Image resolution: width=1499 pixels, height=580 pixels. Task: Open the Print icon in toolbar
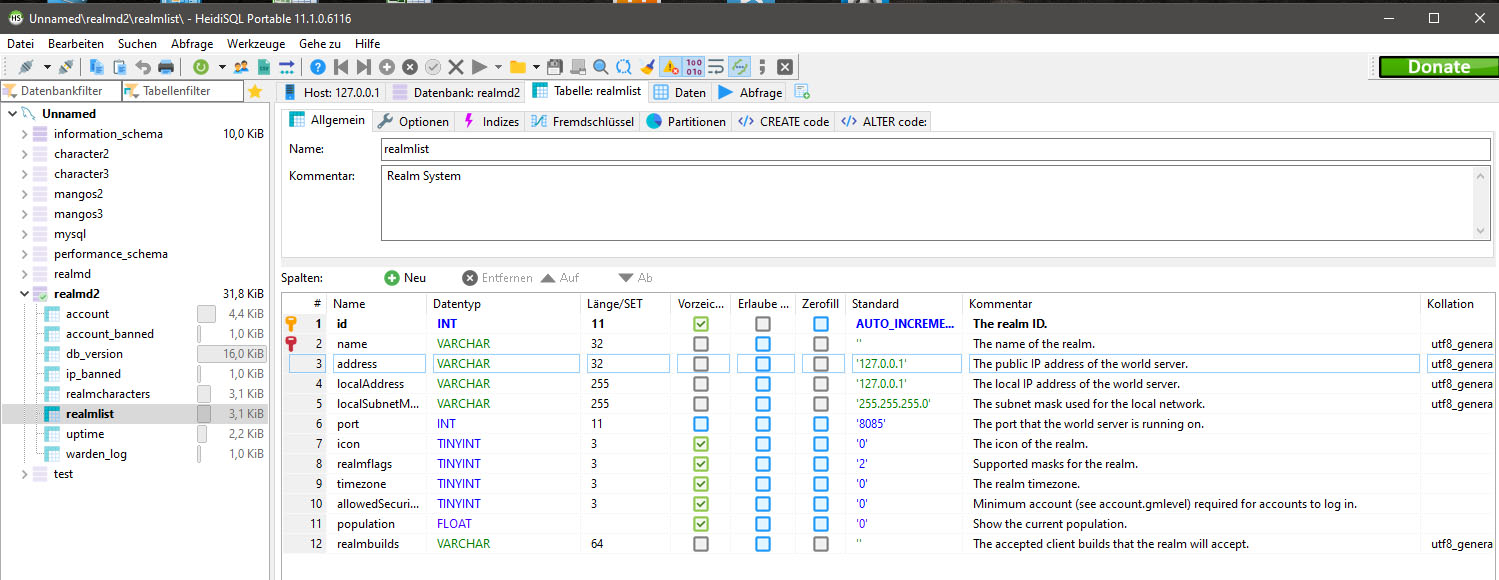click(x=166, y=67)
